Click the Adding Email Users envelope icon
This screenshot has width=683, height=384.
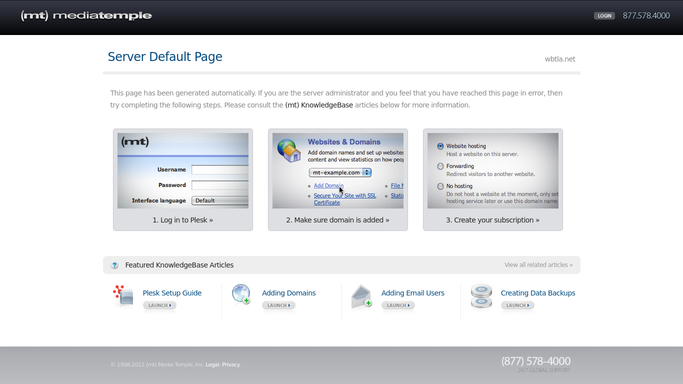point(362,296)
